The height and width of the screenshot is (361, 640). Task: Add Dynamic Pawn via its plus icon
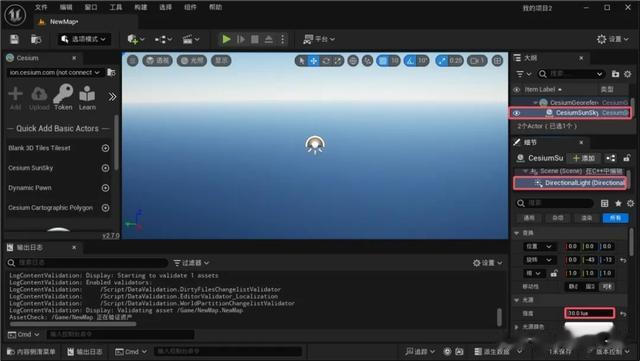[105, 188]
